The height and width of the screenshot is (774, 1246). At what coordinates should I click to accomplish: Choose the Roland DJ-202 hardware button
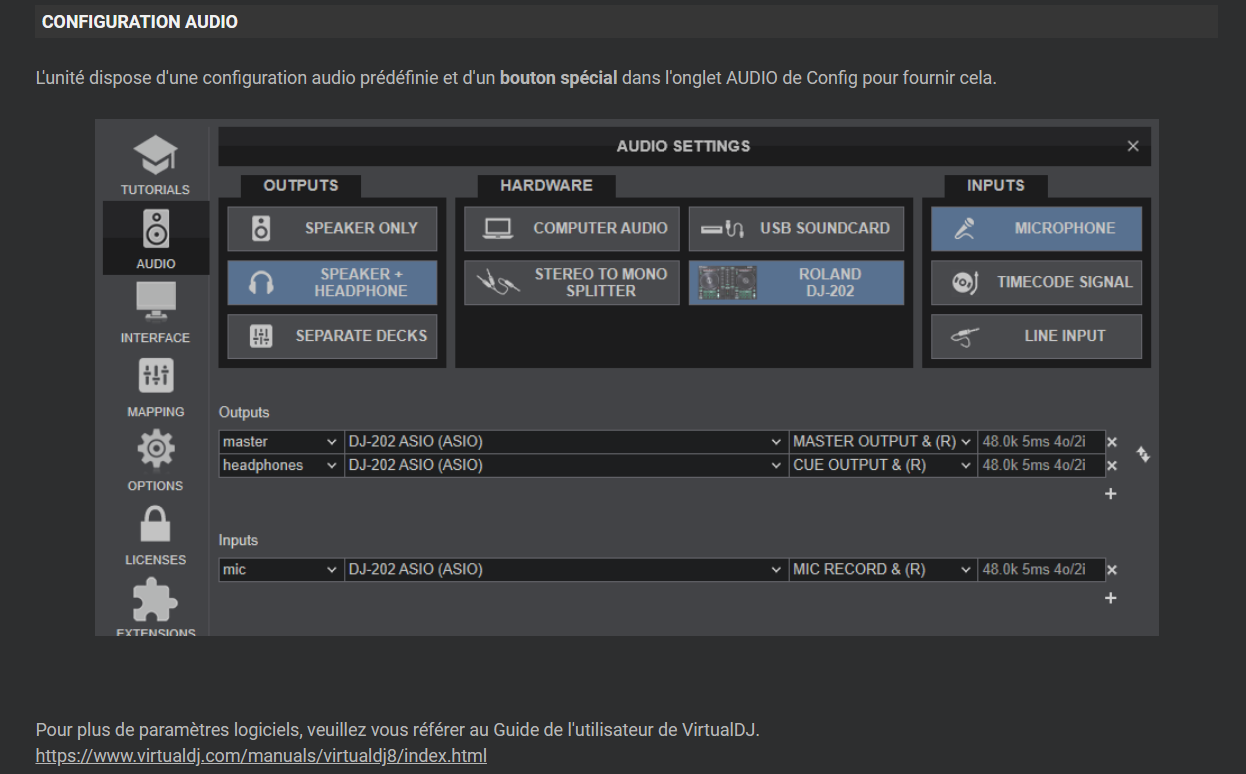796,282
